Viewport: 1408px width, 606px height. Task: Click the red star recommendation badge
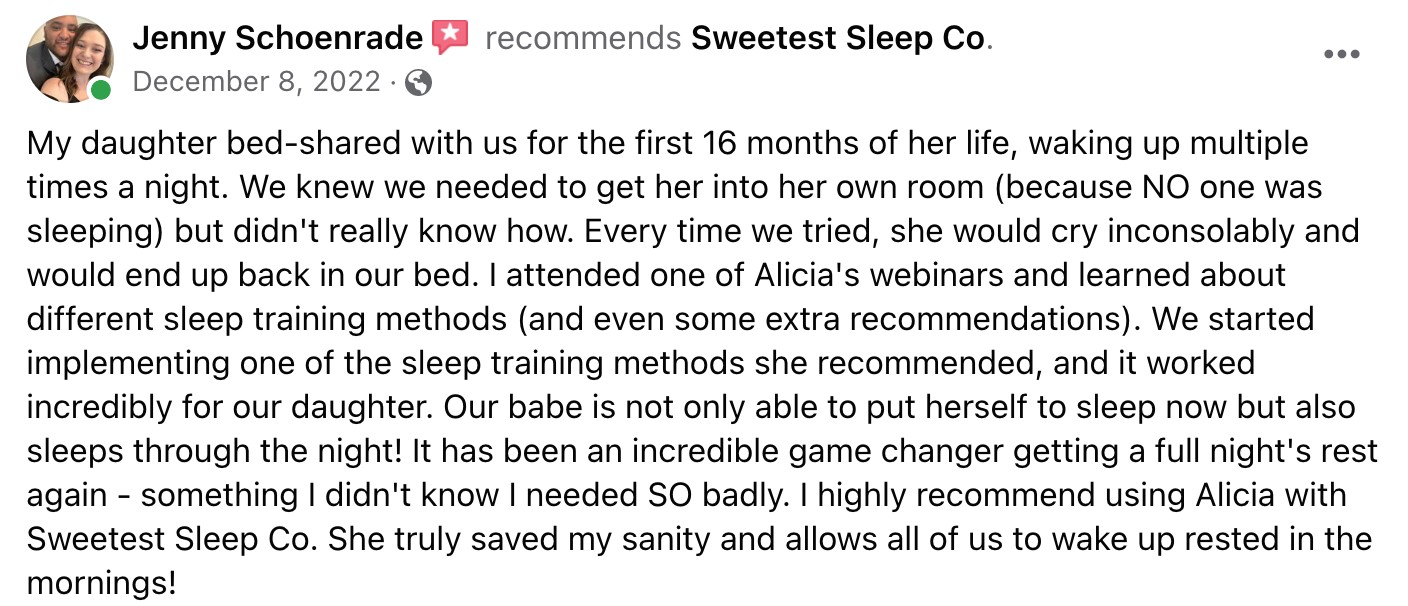coord(450,38)
